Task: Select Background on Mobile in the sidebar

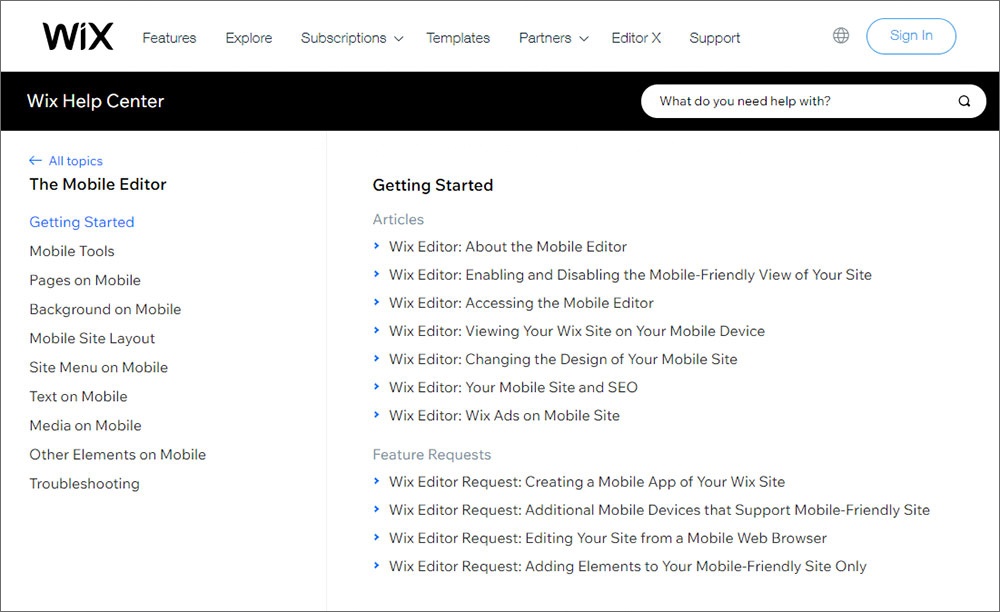Action: (x=105, y=309)
